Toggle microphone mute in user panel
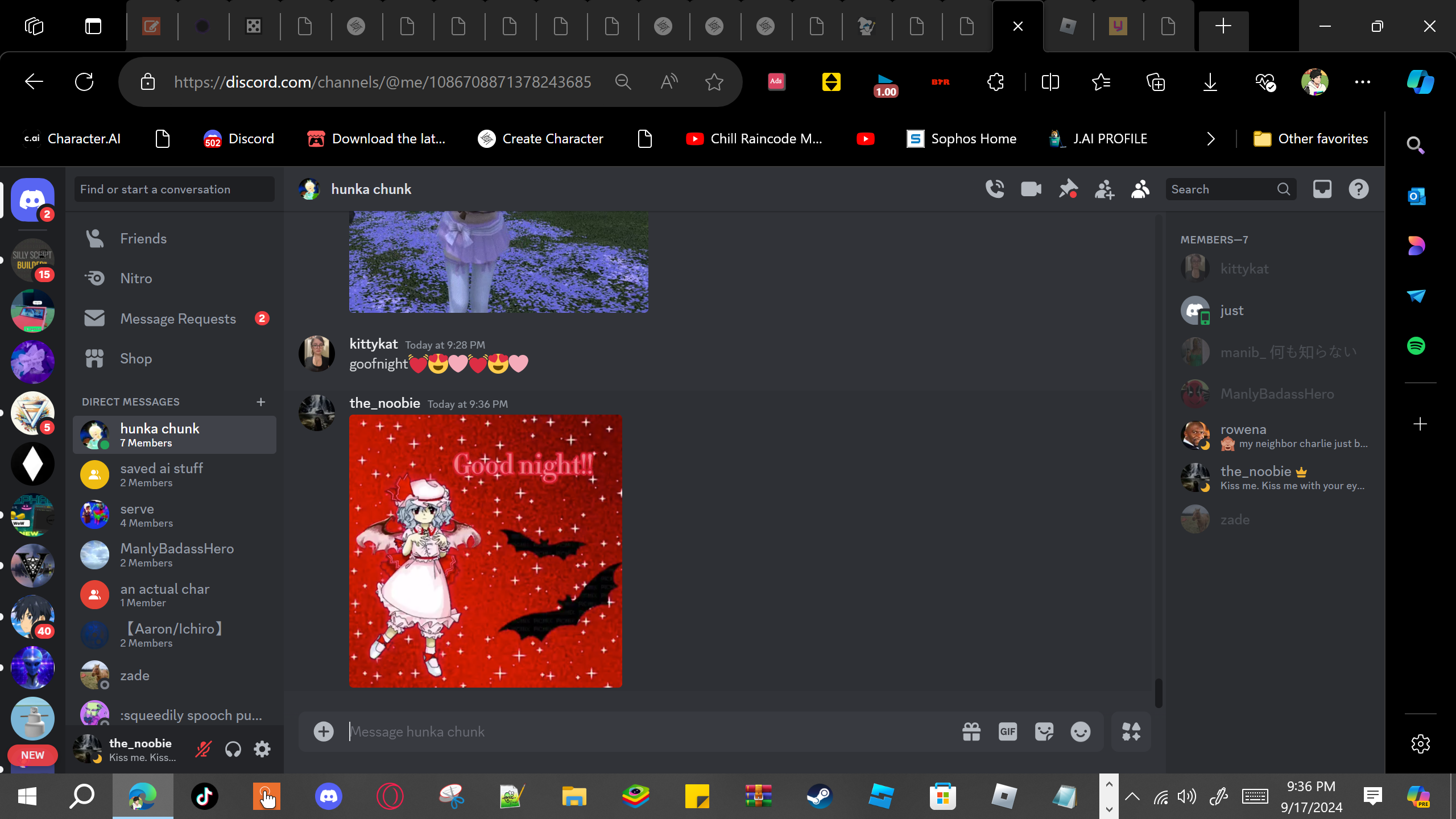The image size is (1456, 819). click(x=203, y=750)
